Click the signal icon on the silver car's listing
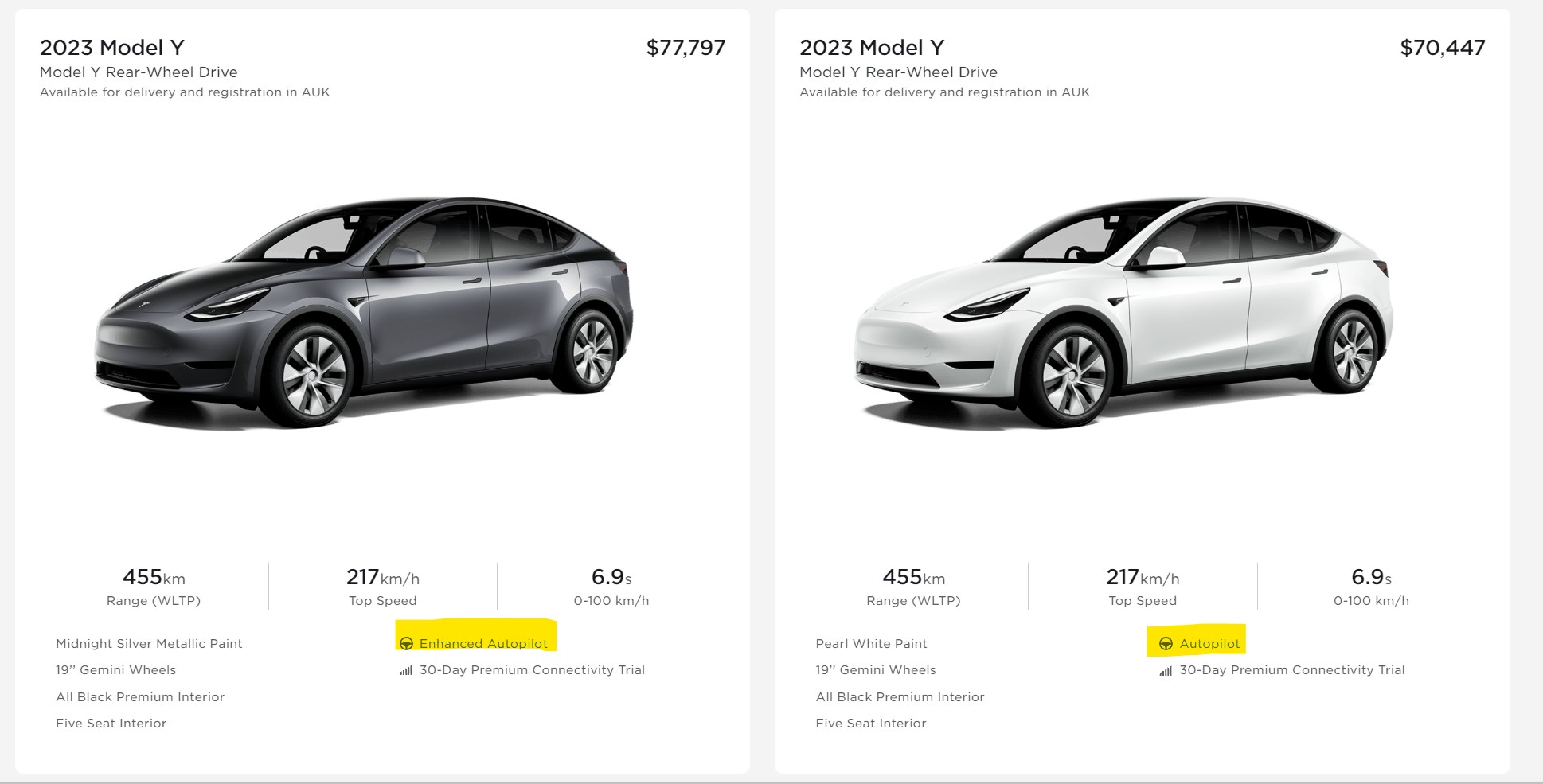 pos(406,671)
